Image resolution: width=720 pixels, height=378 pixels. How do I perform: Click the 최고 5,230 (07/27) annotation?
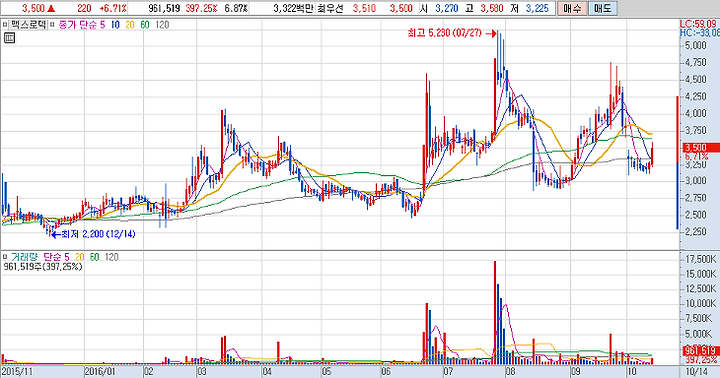click(444, 33)
